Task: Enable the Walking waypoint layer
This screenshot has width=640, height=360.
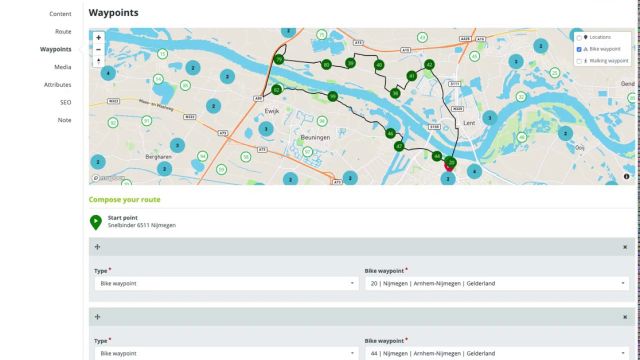Action: coord(579,61)
